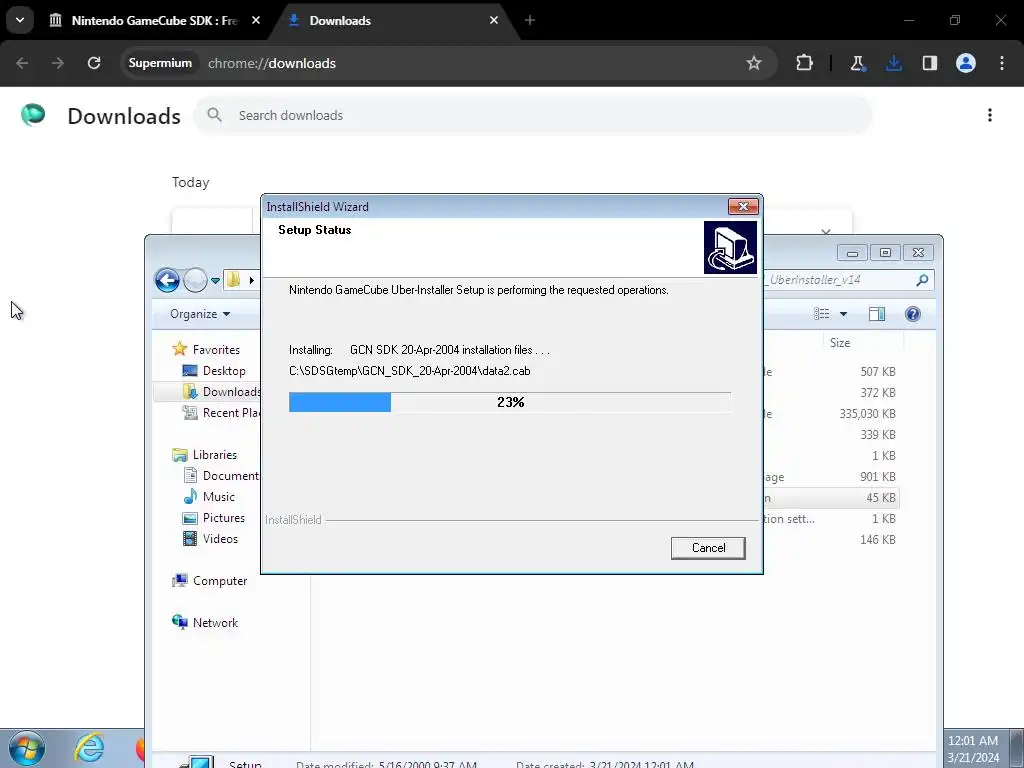Viewport: 1024px width, 768px height.
Task: Click Explorer window forward arrow
Action: [195, 280]
